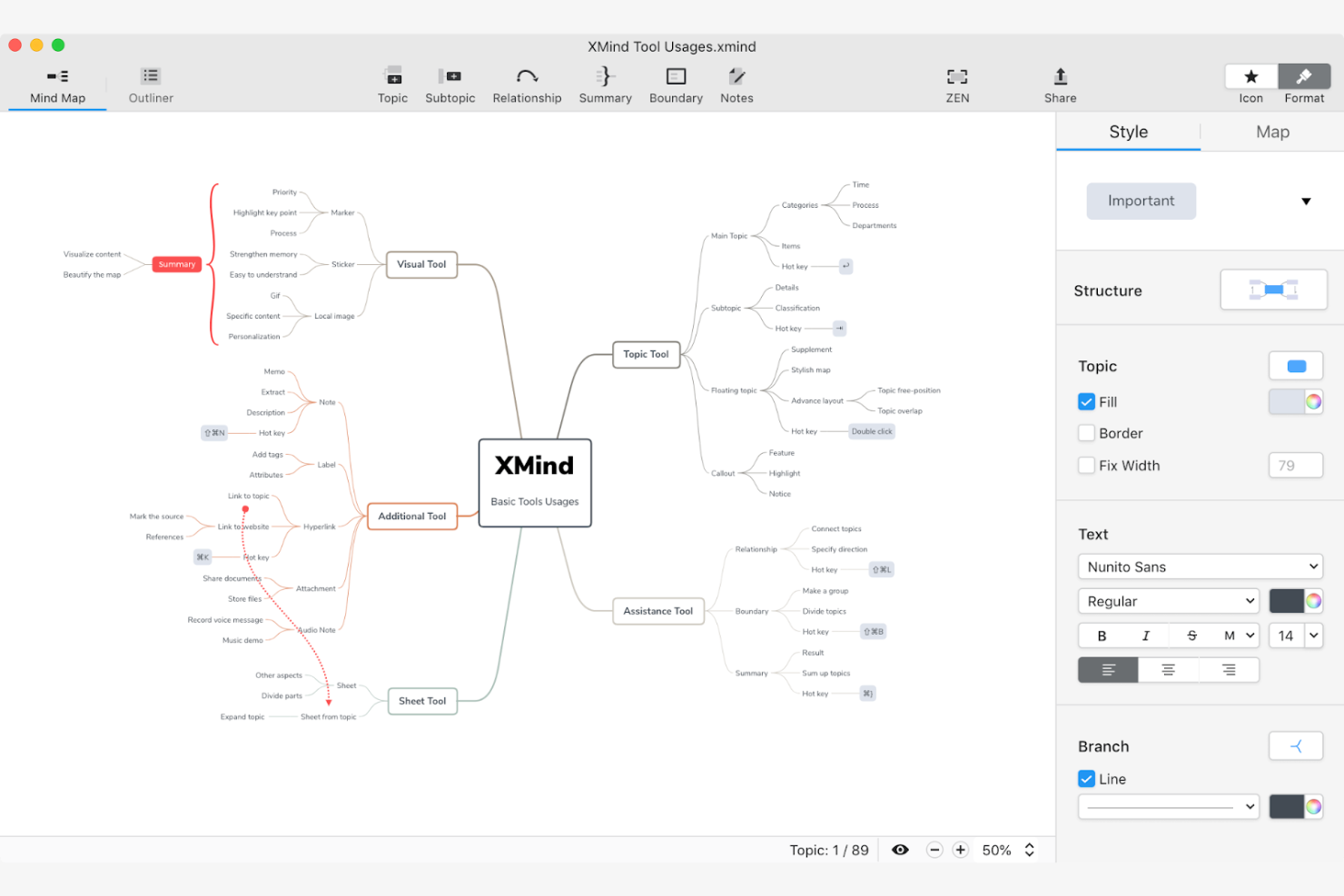This screenshot has height=896, width=1344.
Task: Enable the Border option for the topic
Action: pyautogui.click(x=1086, y=433)
